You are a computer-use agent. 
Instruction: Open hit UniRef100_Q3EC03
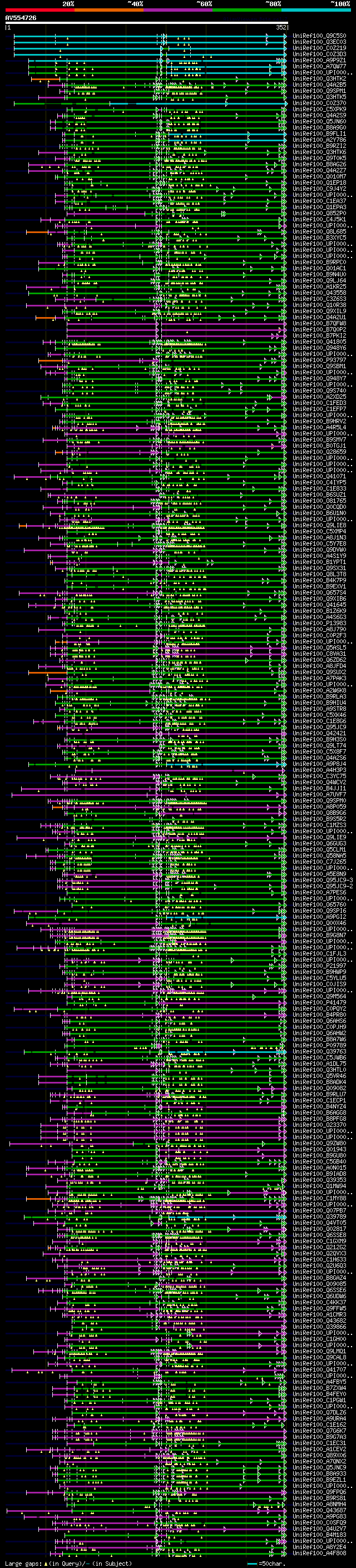click(x=319, y=42)
